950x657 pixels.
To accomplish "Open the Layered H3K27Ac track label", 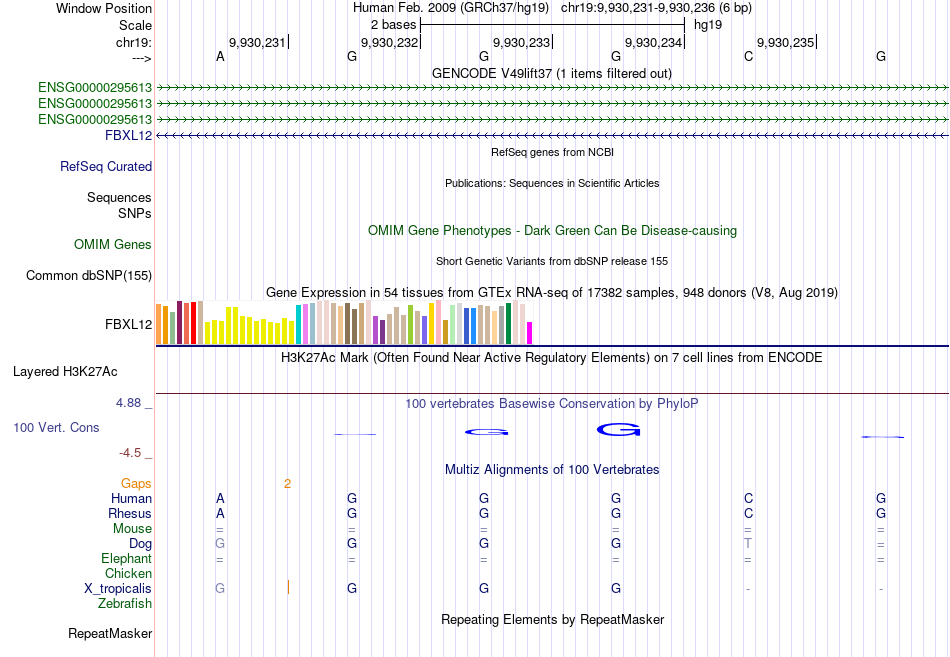I will [65, 372].
